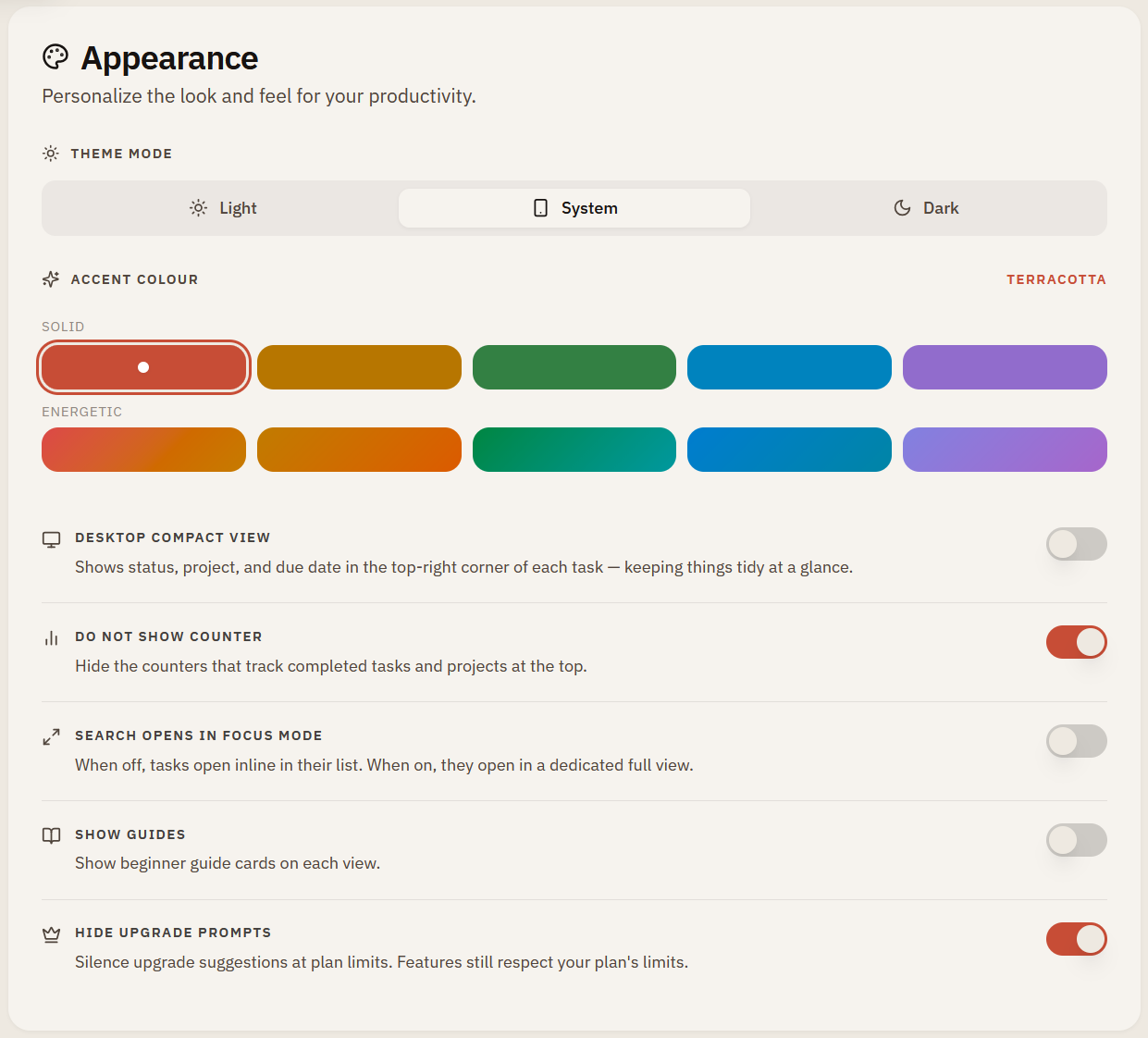Click the TERRACOTTA accent name label
This screenshot has width=1148, height=1038.
(1056, 279)
